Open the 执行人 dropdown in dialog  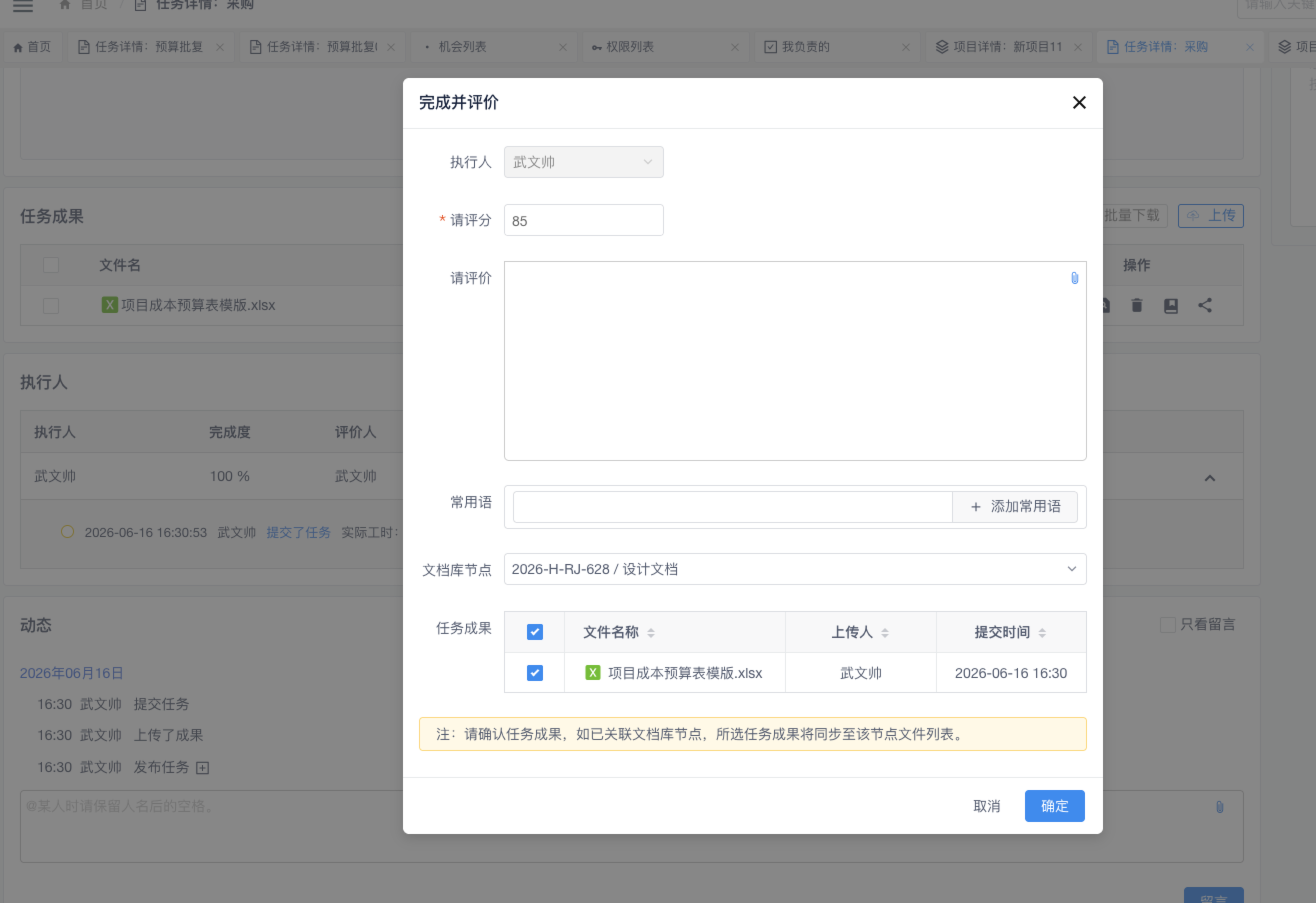(584, 162)
